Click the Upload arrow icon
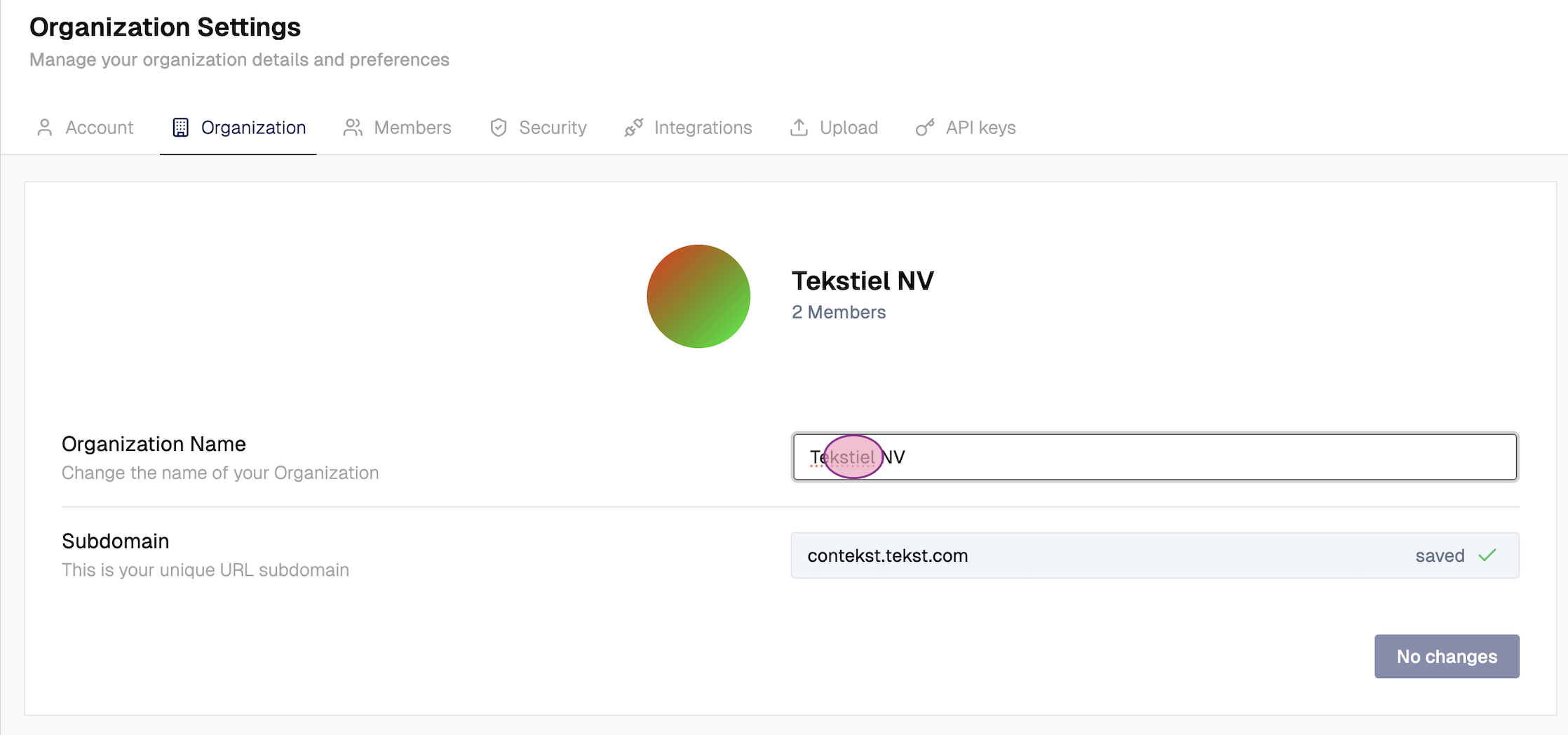 [799, 128]
